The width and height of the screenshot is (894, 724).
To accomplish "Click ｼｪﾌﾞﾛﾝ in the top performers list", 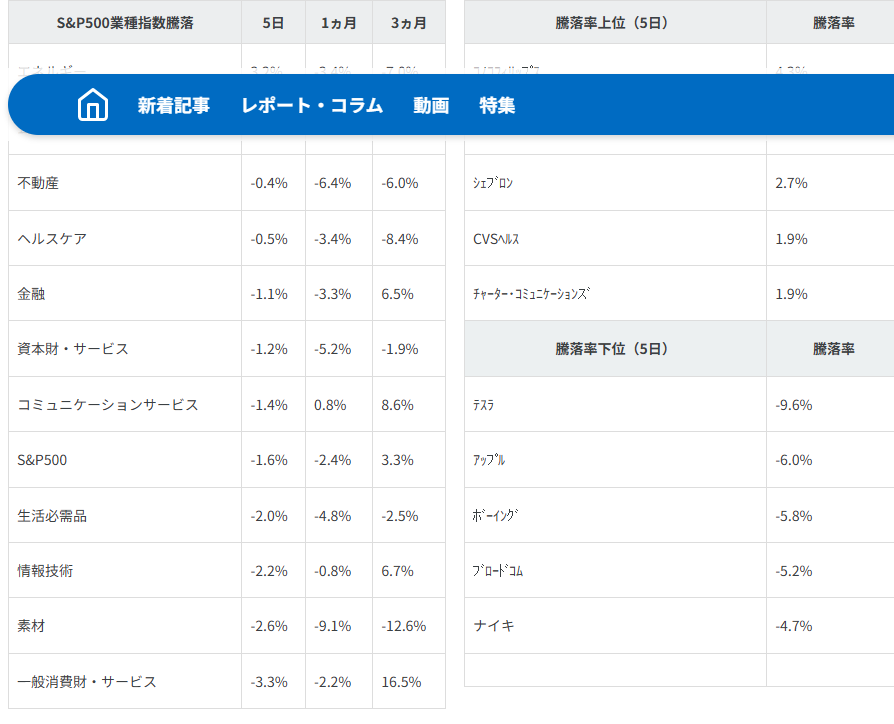I will pos(493,183).
